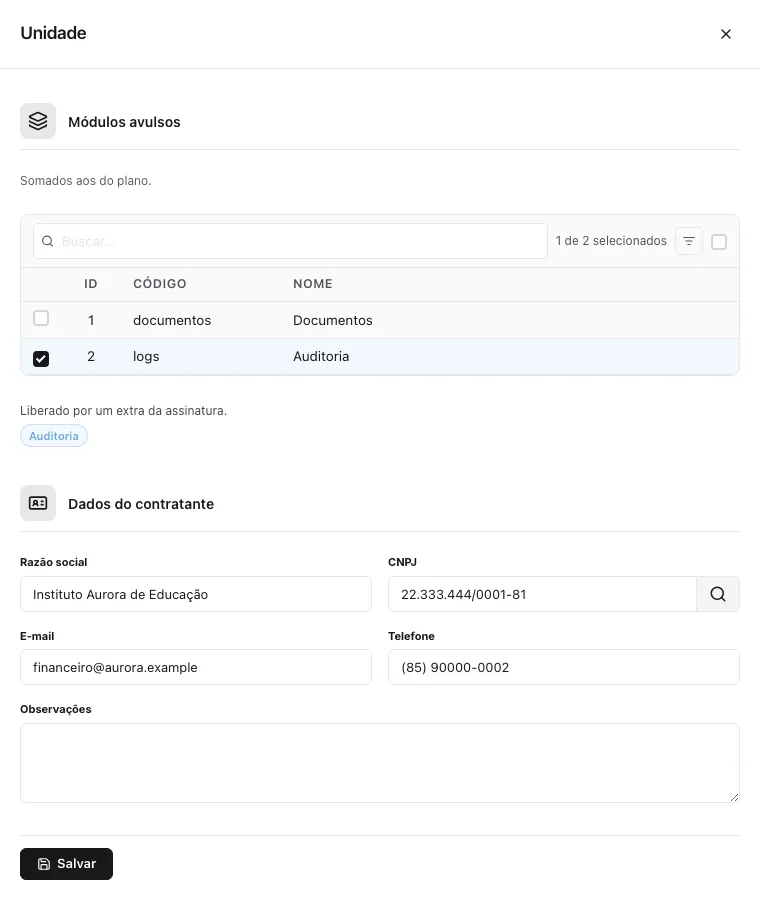Save the form with the Salvar button
The image size is (760, 900).
pyautogui.click(x=67, y=864)
